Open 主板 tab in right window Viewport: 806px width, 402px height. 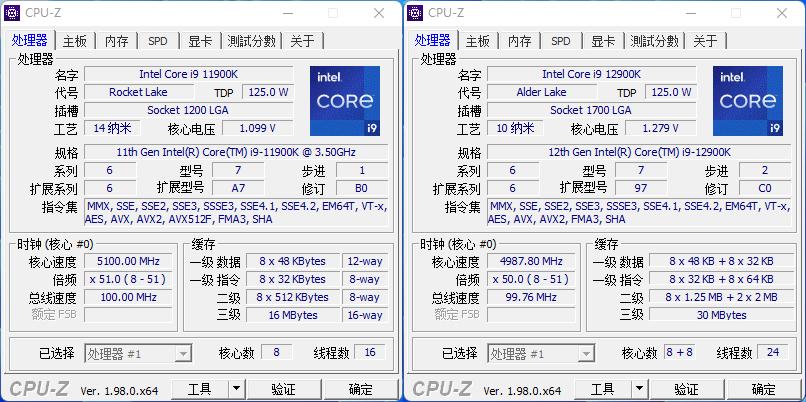[478, 41]
